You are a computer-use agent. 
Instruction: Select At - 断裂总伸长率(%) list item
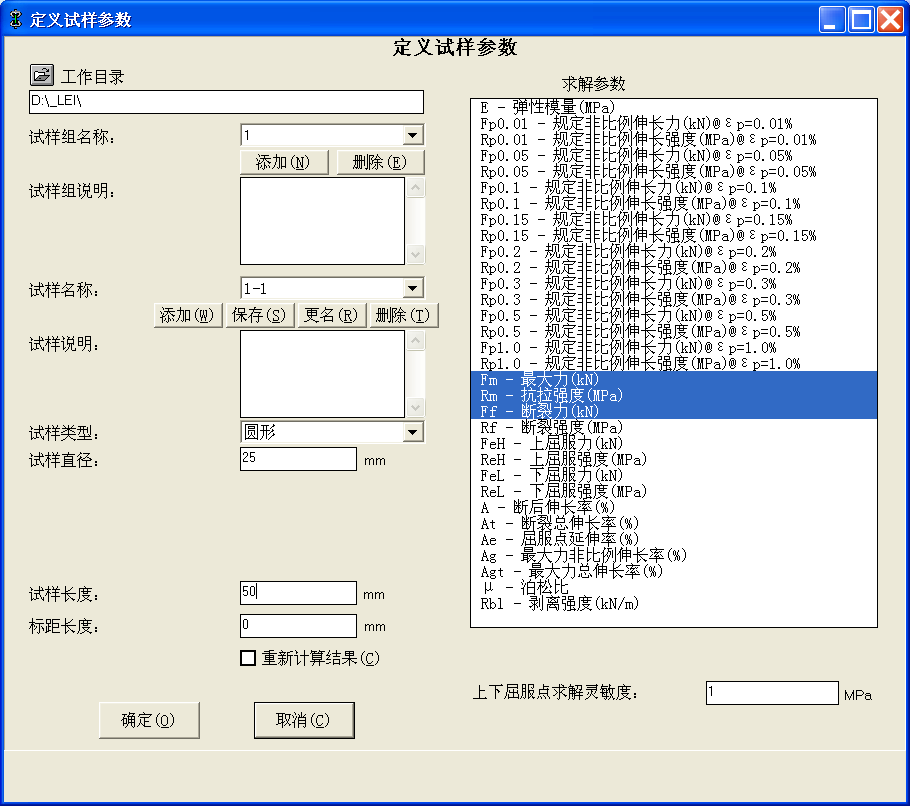(674, 524)
